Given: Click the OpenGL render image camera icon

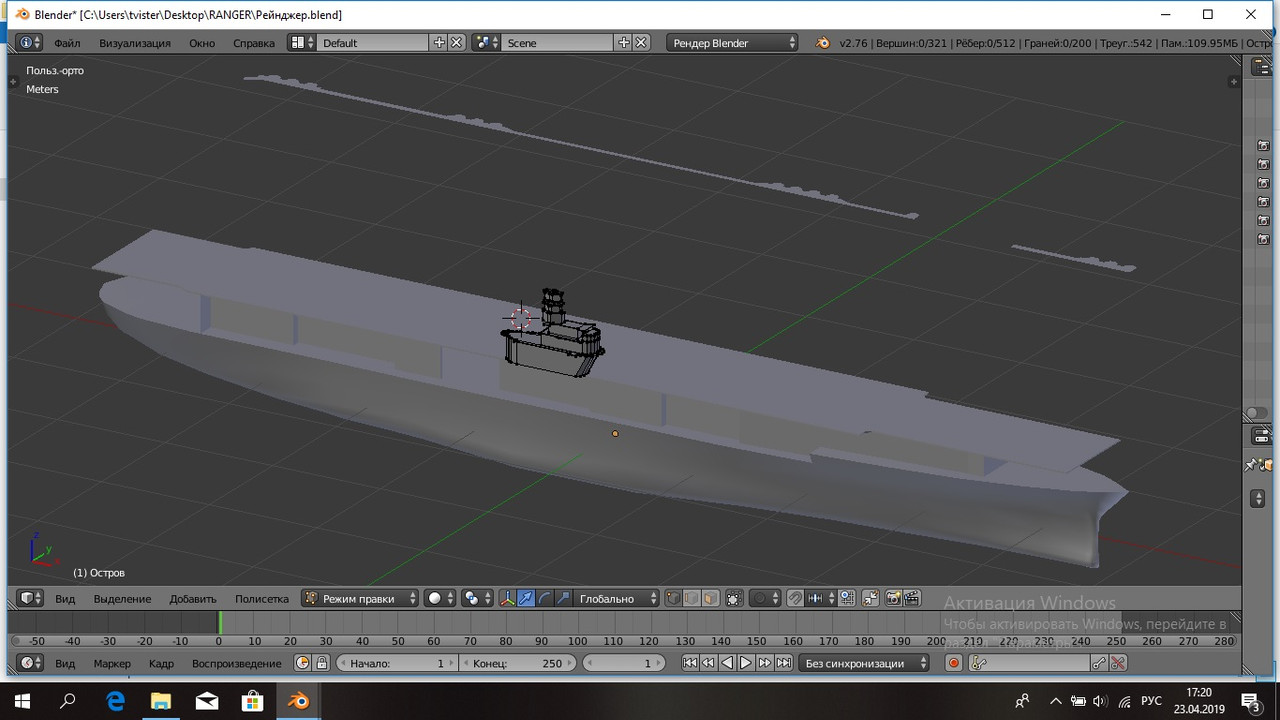Looking at the screenshot, I should [893, 599].
